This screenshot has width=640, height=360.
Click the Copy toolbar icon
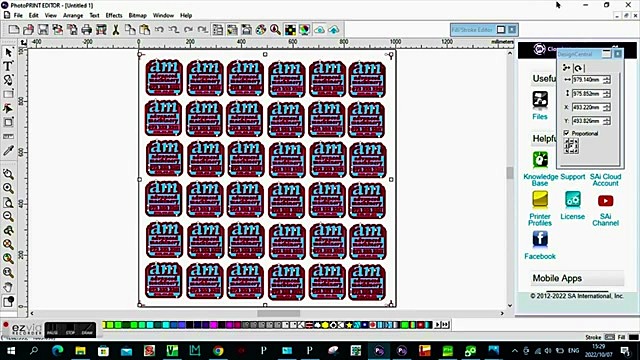point(130,30)
